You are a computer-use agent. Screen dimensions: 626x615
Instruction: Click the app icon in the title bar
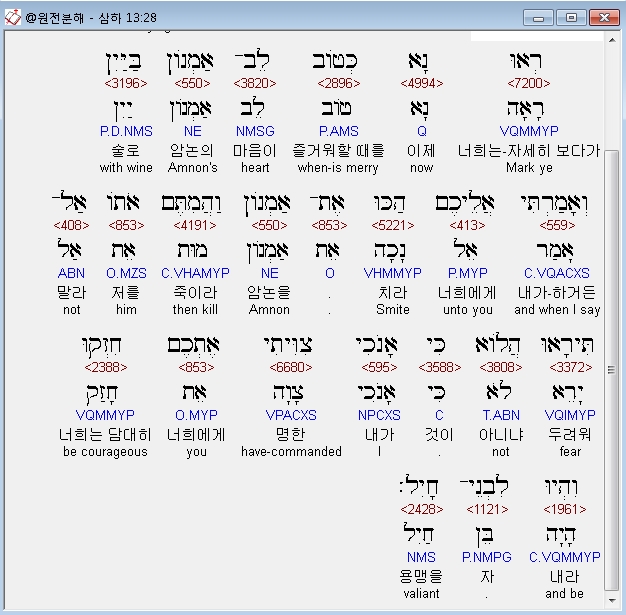tap(12, 17)
